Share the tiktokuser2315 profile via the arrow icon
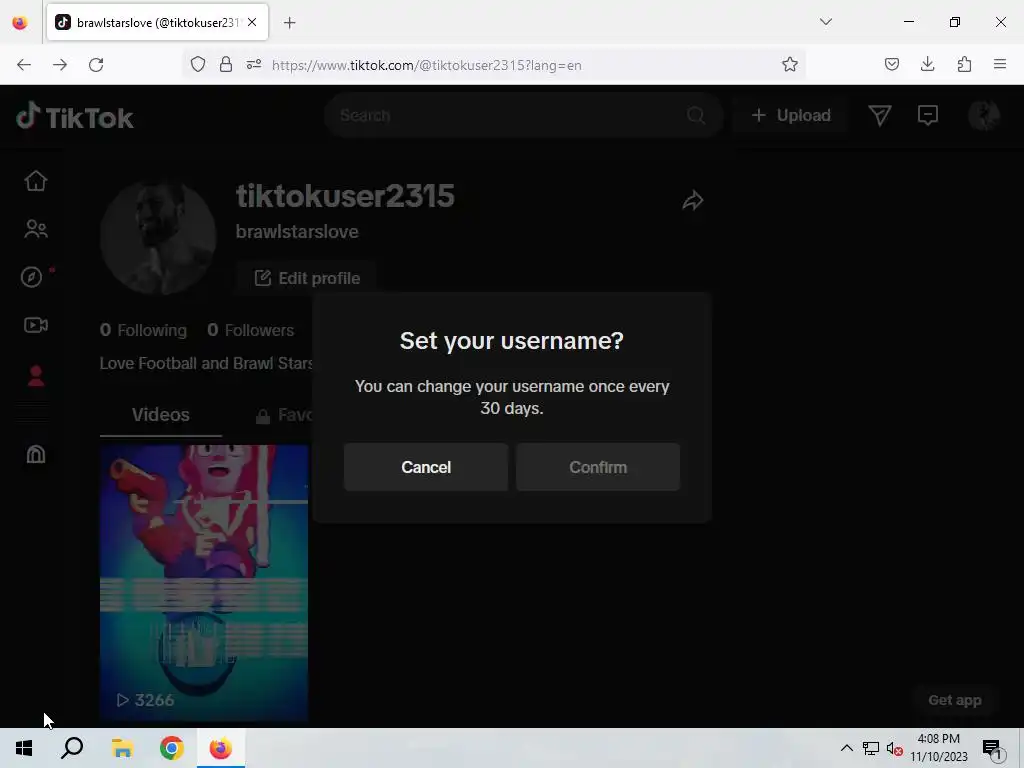Screen dimensions: 1024x768 [693, 200]
